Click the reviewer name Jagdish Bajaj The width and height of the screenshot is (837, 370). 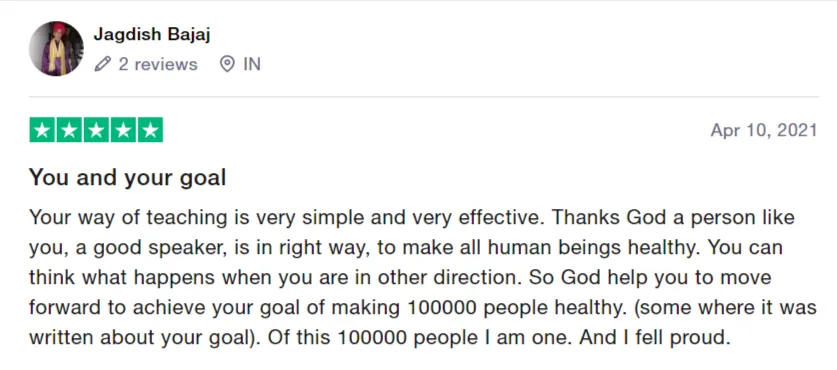[x=152, y=34]
